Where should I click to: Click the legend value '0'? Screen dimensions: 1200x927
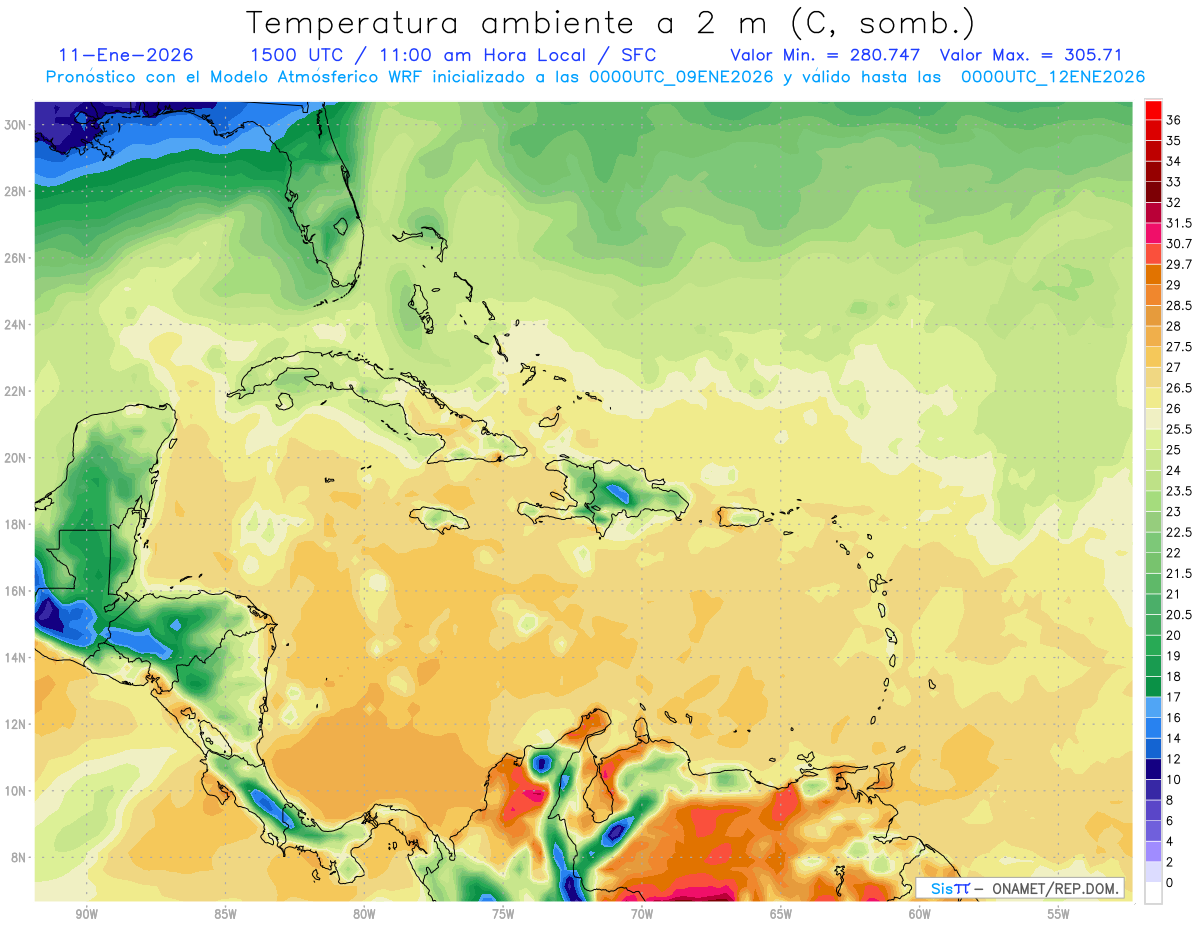click(1170, 883)
